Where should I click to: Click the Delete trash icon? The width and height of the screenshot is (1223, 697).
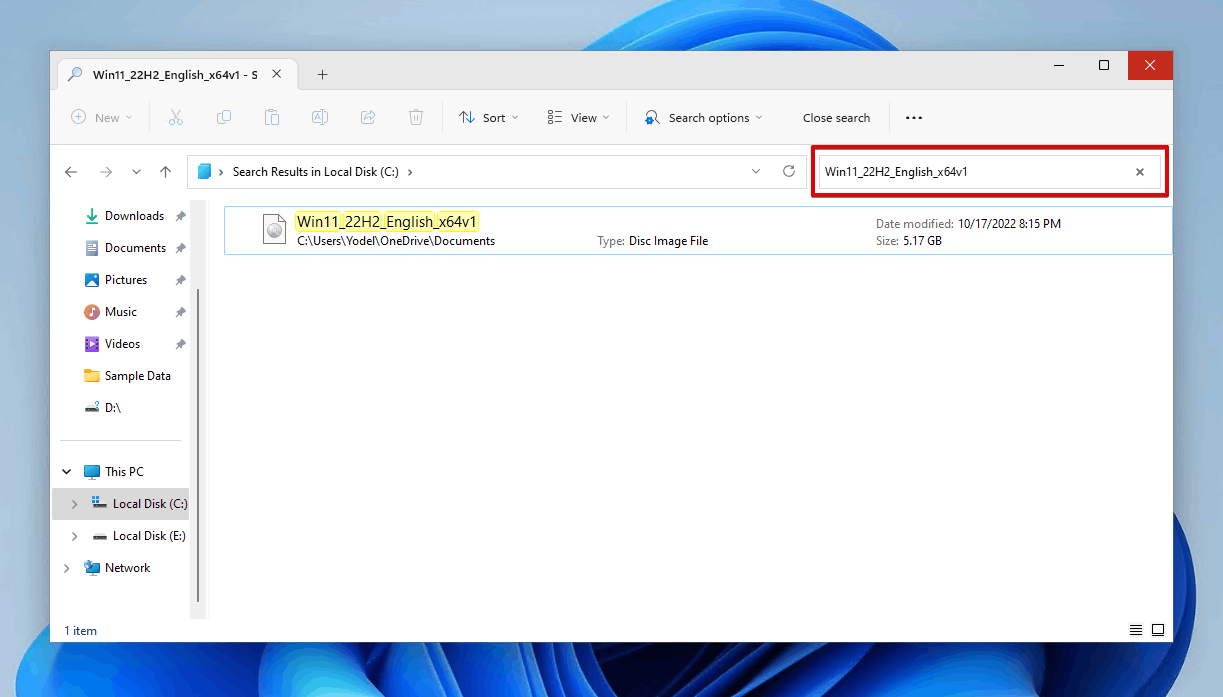pos(416,118)
